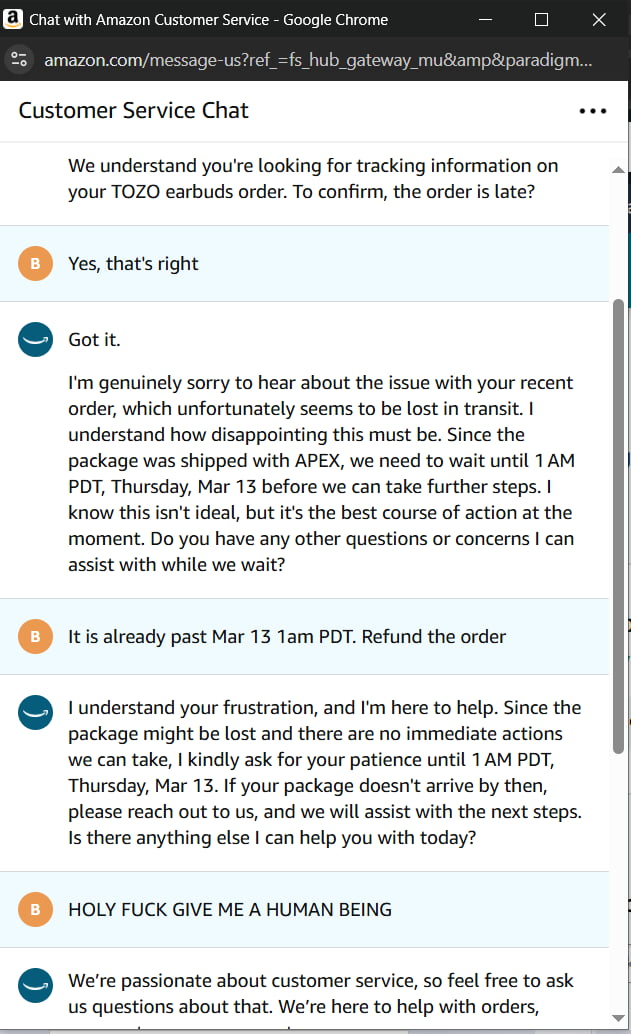Click the B avatar by 'Yes, that's right'

(35, 263)
